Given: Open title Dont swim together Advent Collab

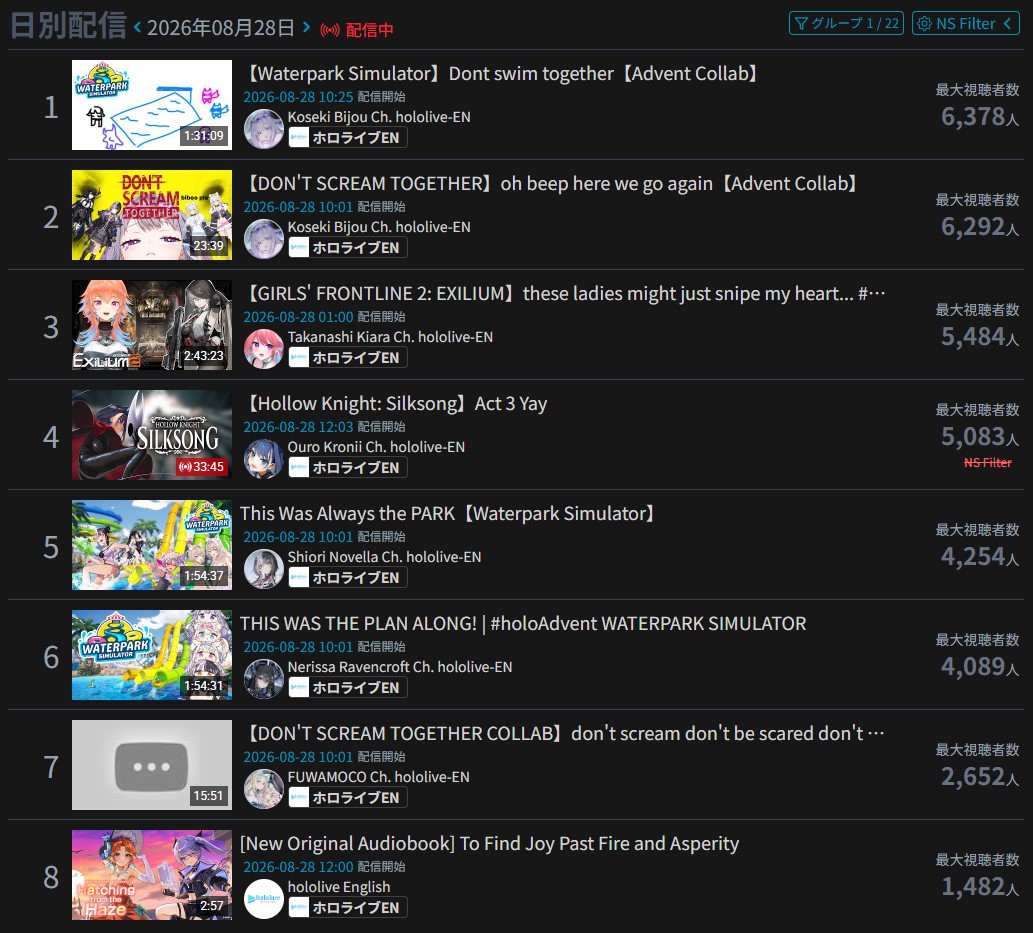Looking at the screenshot, I should click(x=501, y=73).
